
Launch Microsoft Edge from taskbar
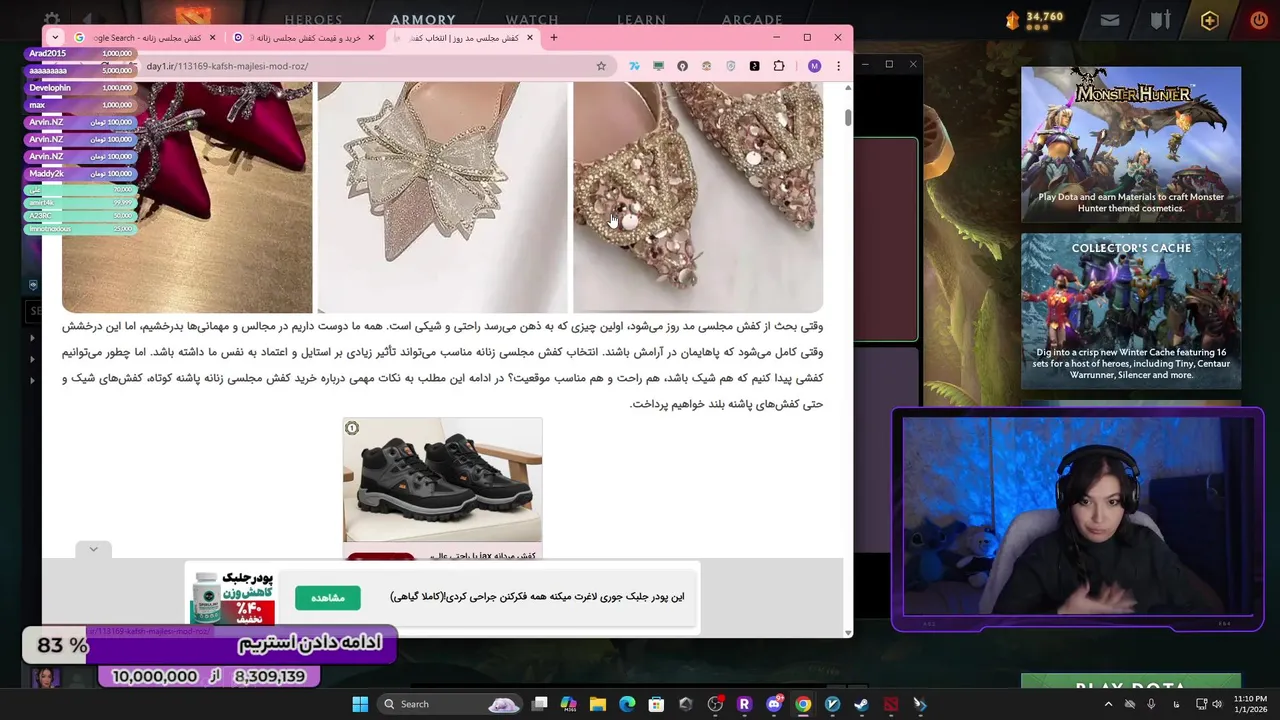pyautogui.click(x=627, y=704)
